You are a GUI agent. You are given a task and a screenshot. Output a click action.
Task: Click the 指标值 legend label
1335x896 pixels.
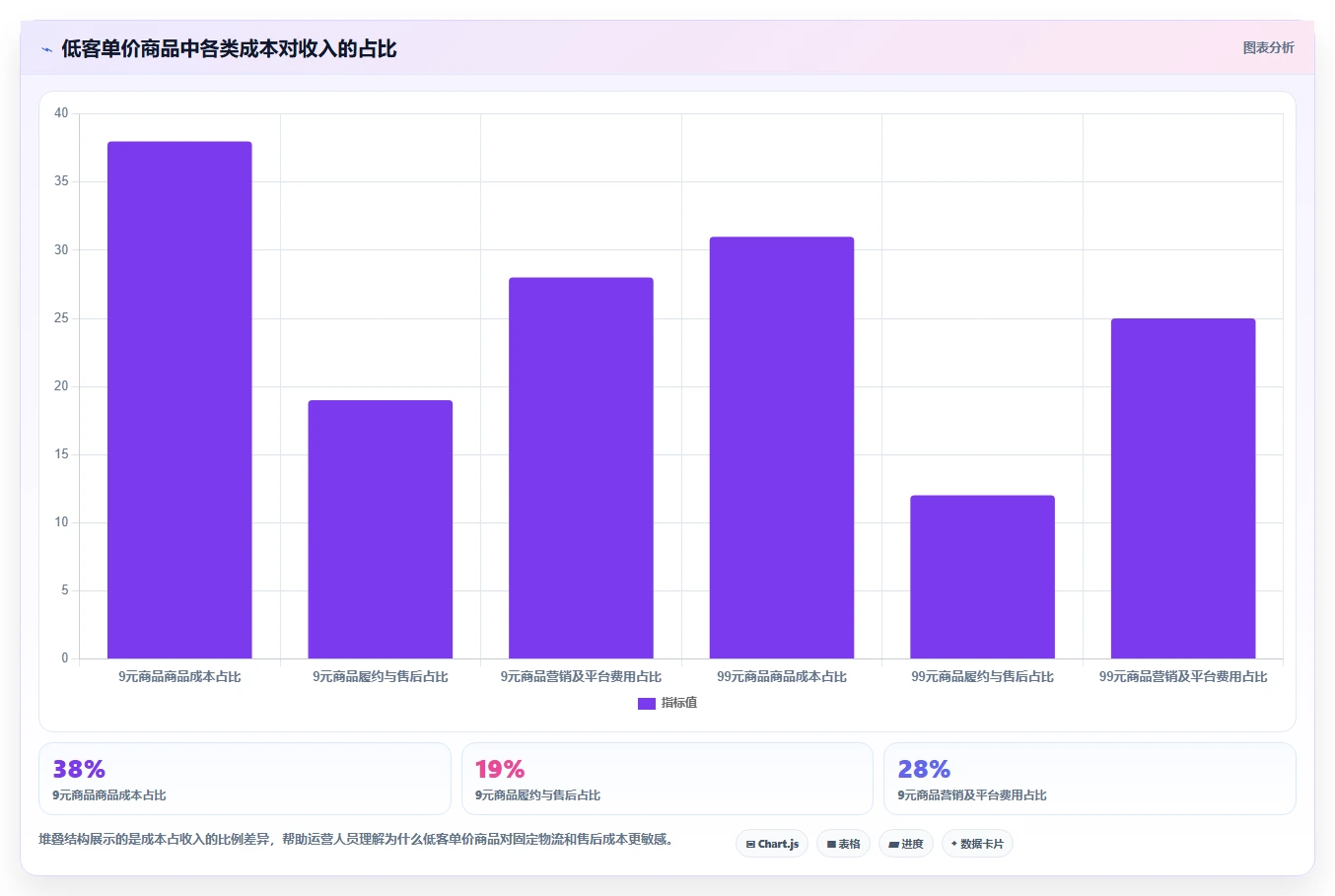click(x=679, y=703)
